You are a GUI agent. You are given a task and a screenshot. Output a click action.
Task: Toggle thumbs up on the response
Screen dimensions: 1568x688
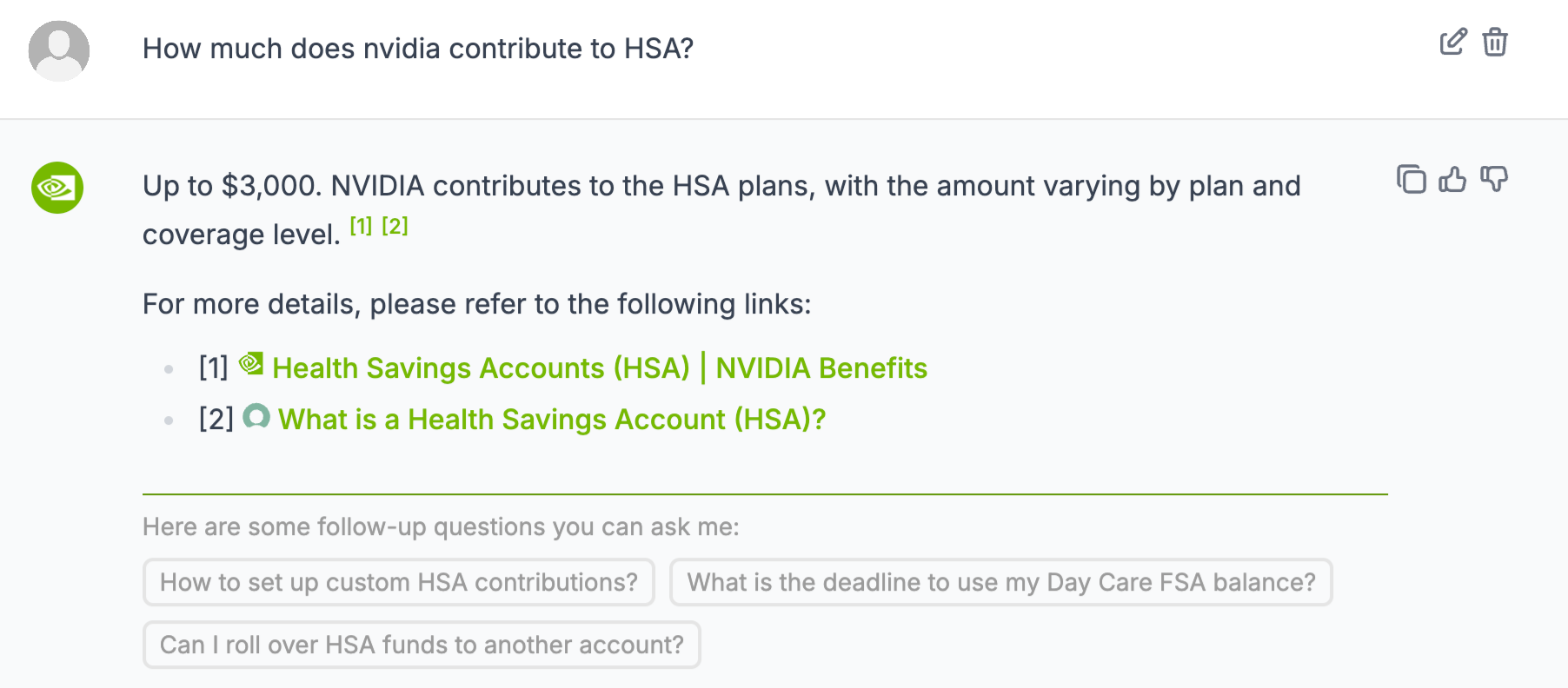click(1452, 179)
